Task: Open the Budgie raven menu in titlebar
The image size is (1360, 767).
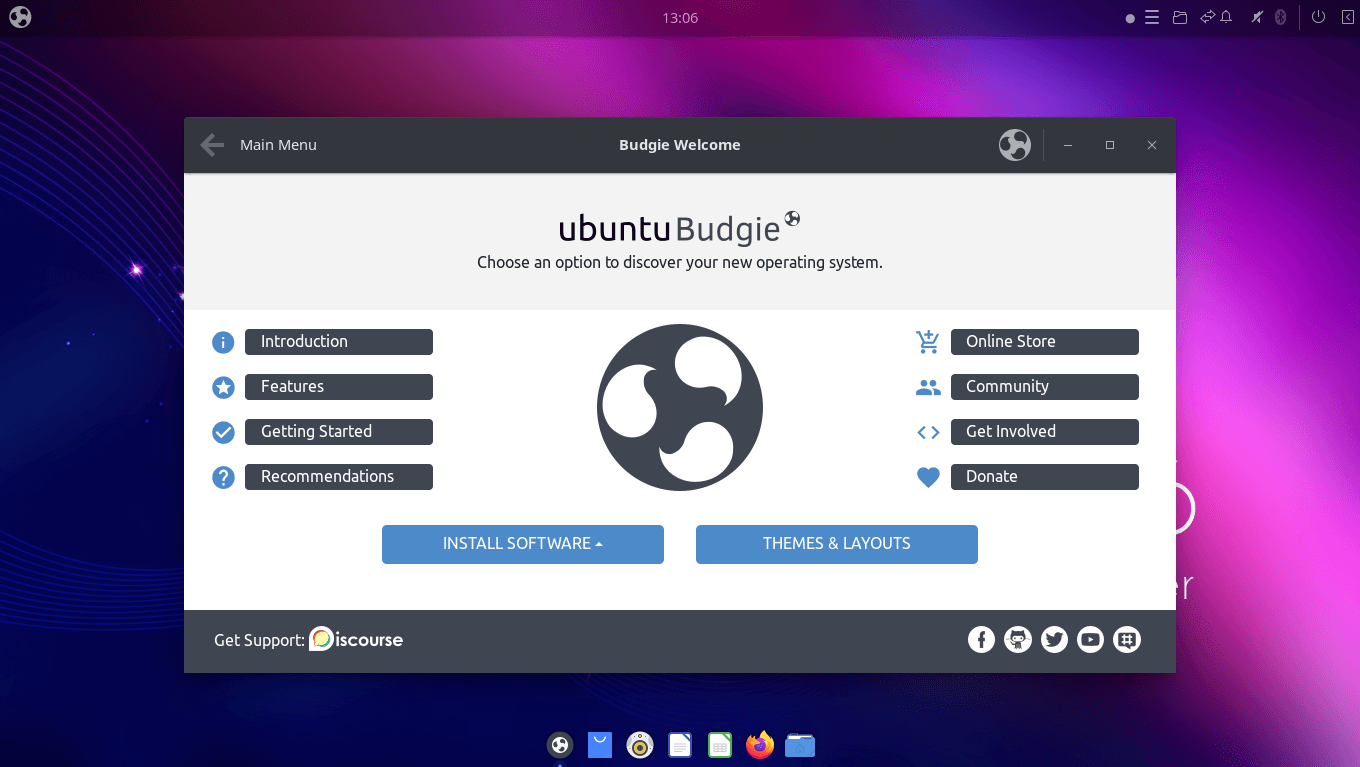Action: click(x=1014, y=145)
